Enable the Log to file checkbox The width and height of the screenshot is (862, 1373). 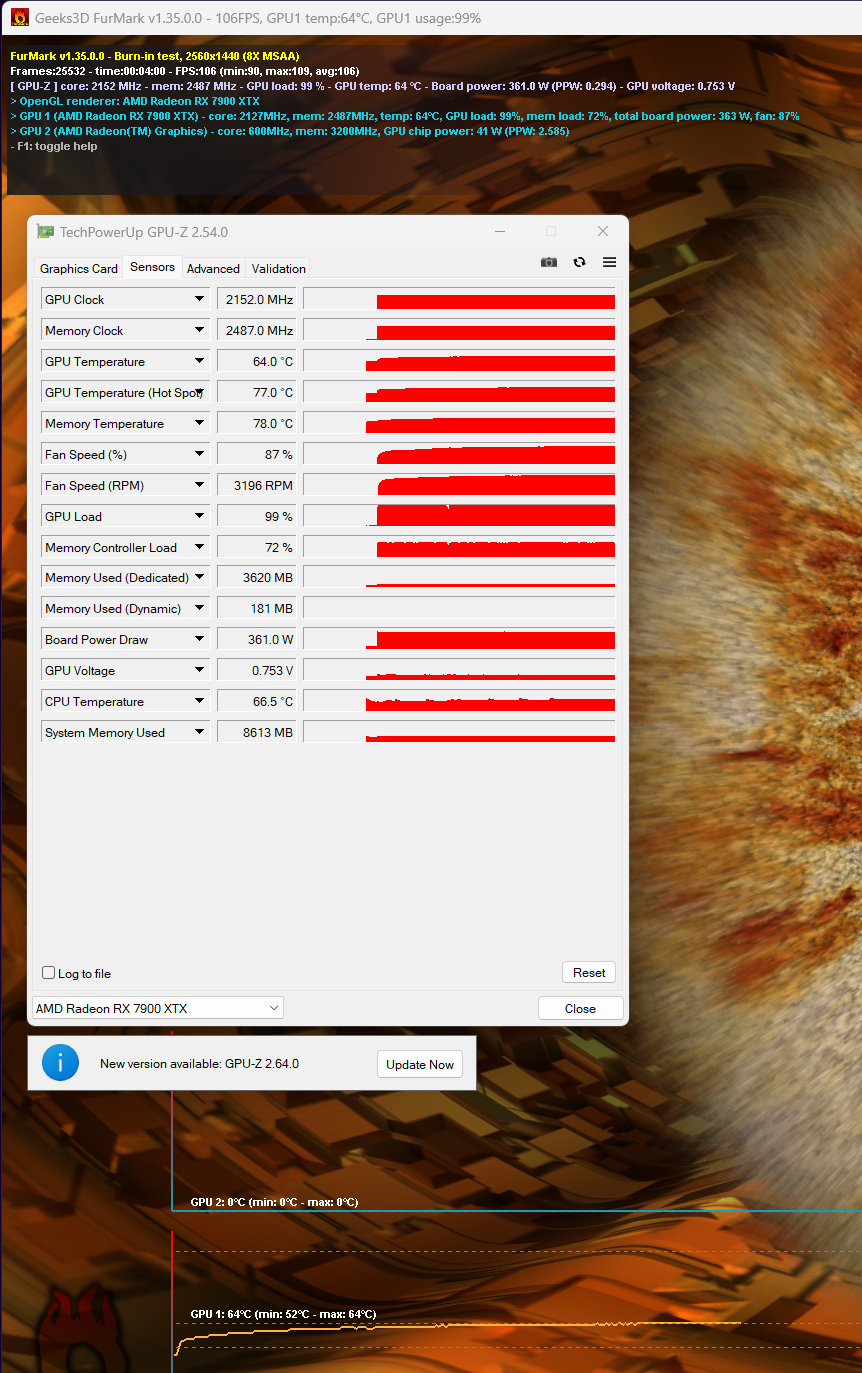[48, 973]
